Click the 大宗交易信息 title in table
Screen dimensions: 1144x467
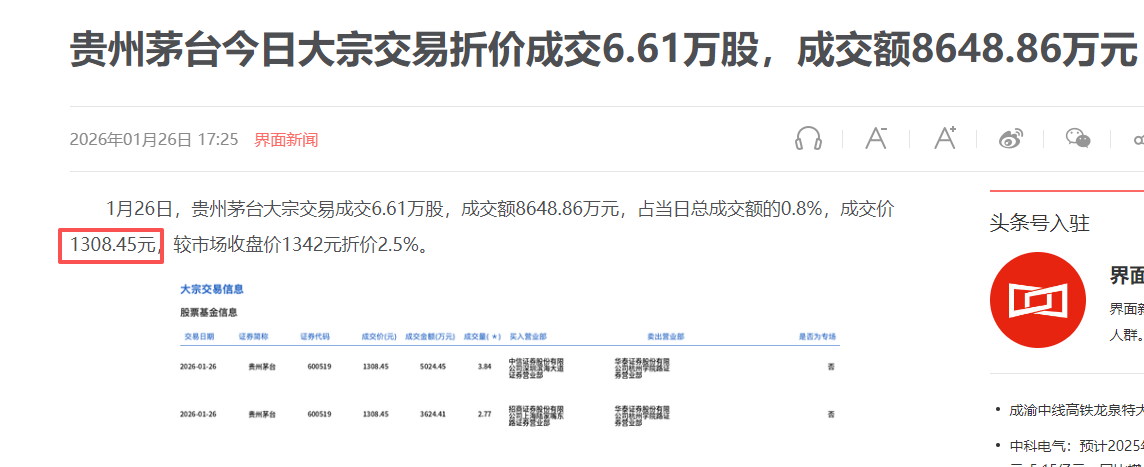click(x=212, y=289)
